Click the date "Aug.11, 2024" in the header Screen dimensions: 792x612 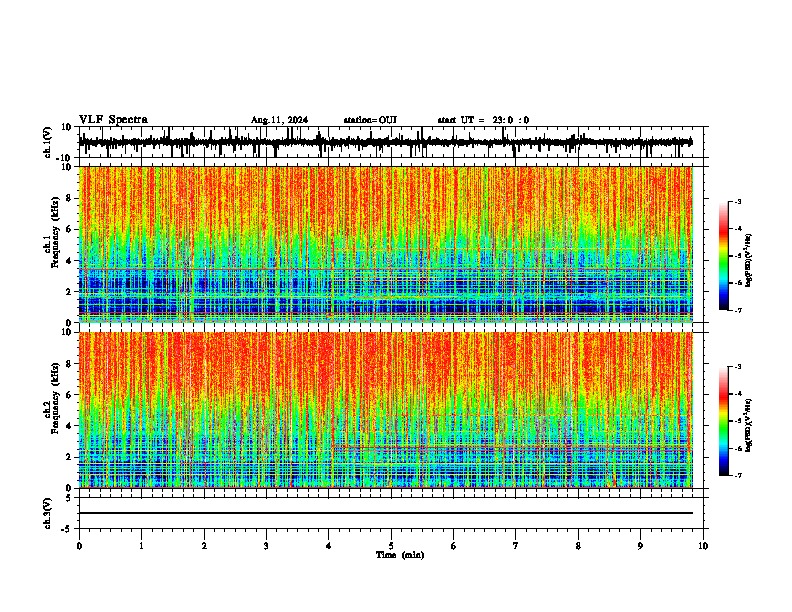279,120
